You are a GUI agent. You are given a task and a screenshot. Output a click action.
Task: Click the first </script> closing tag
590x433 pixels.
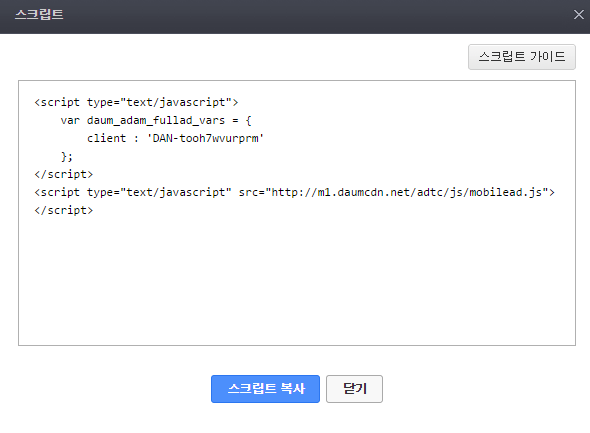64,174
